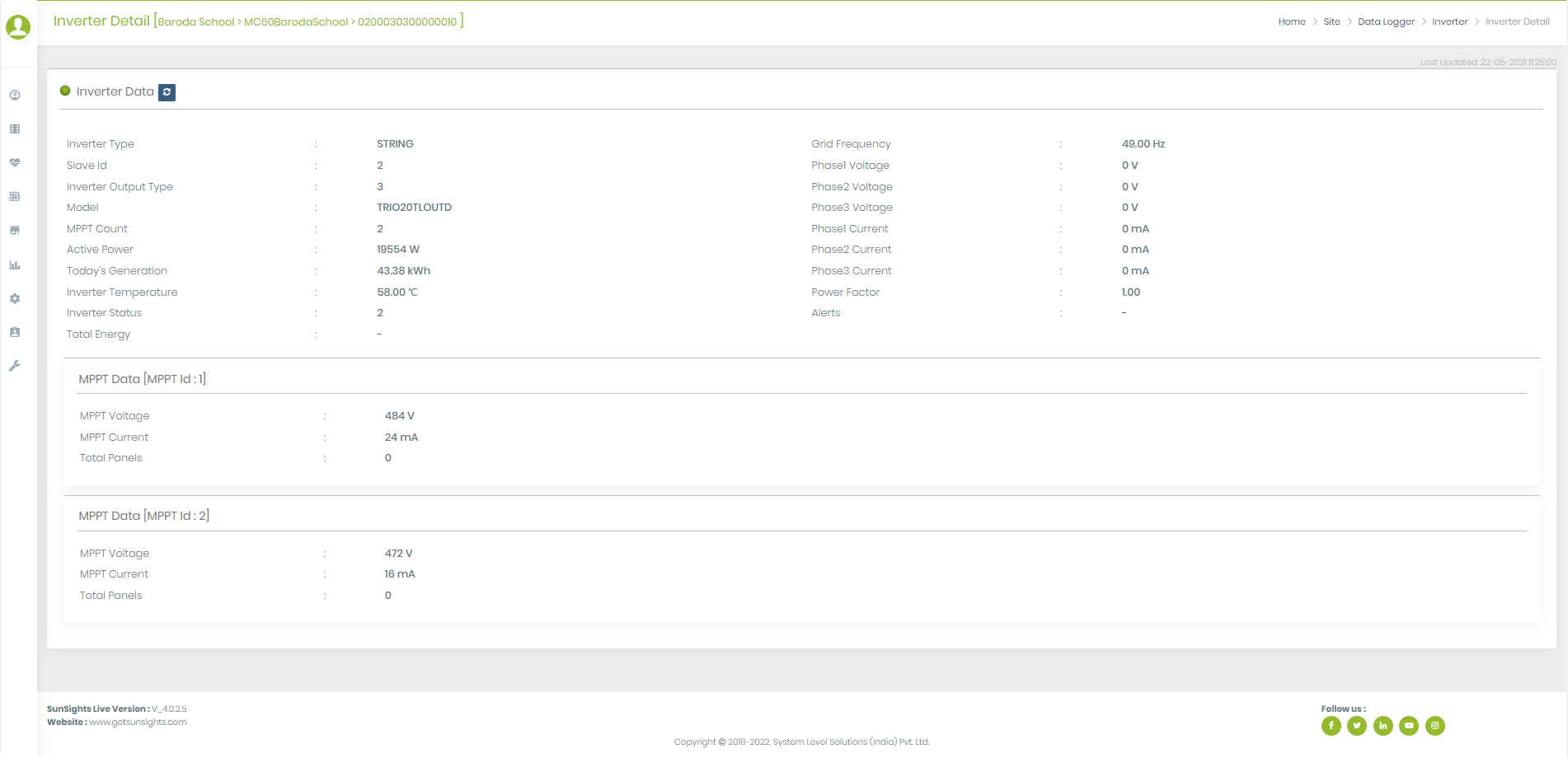Open the dashboard gauge icon in sidebar

point(15,96)
